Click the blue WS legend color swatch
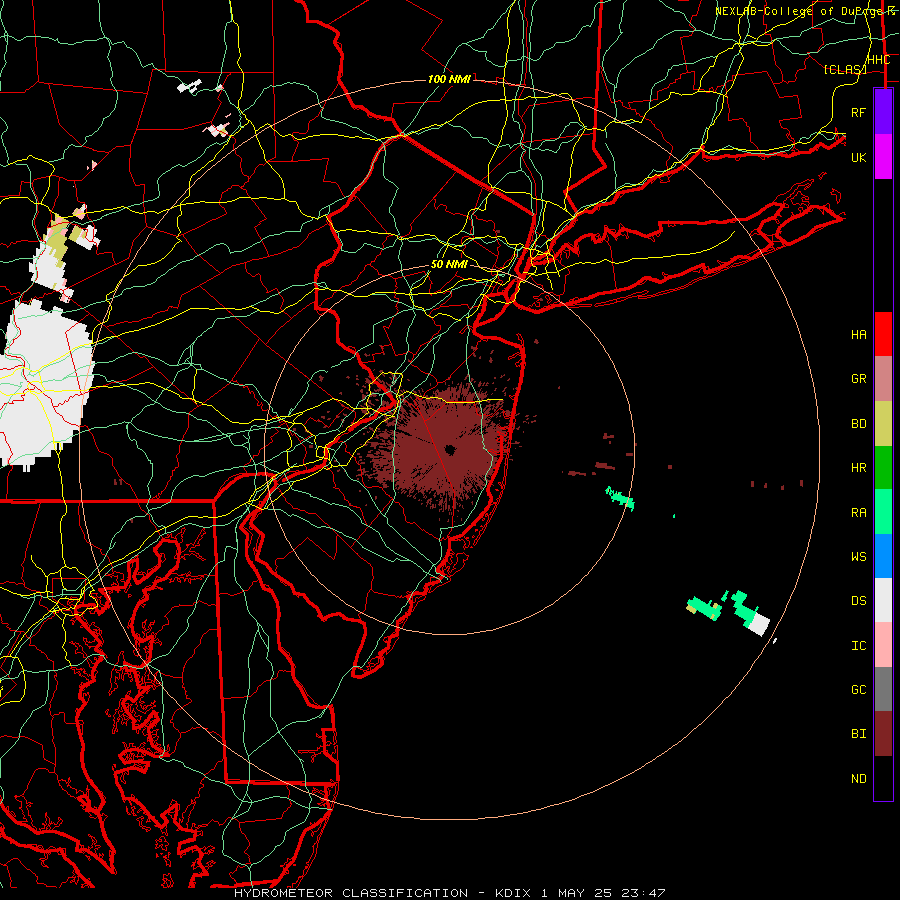Screen dimensions: 900x900 (883, 556)
